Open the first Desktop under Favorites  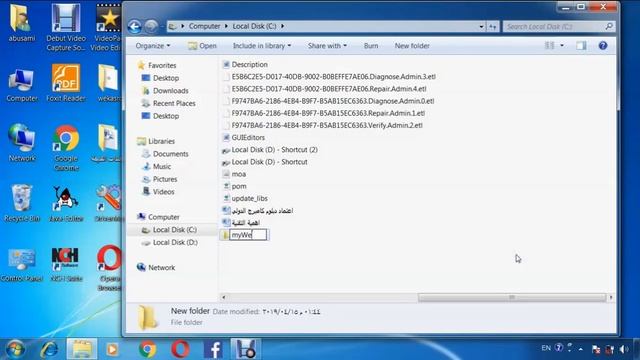(166, 78)
